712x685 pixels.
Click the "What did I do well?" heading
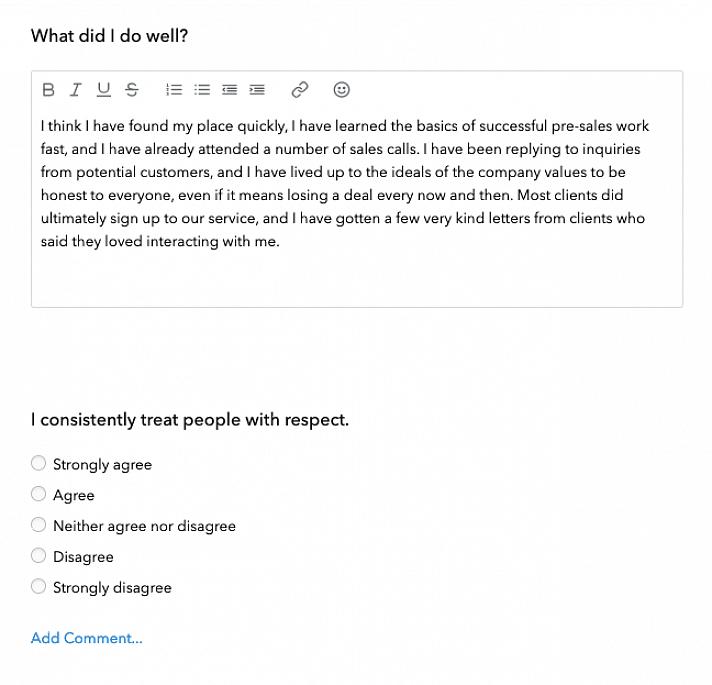point(110,36)
